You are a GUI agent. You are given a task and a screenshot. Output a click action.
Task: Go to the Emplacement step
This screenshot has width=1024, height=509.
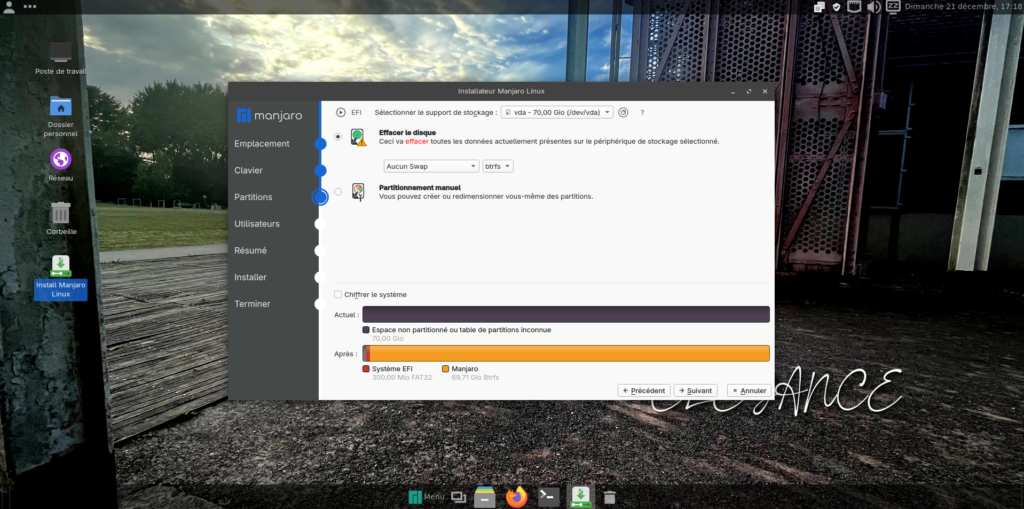click(262, 144)
